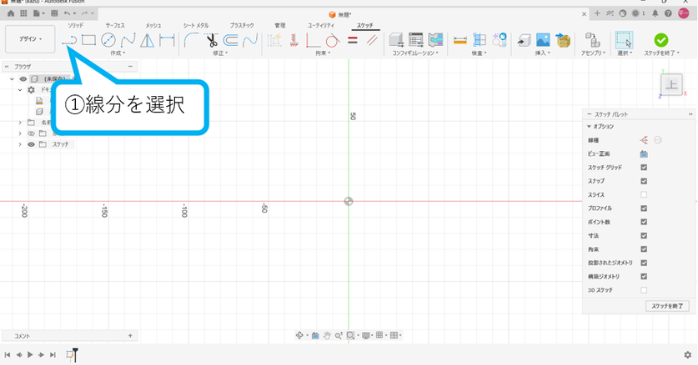Collapse the Options section in sketch palette

coord(589,126)
